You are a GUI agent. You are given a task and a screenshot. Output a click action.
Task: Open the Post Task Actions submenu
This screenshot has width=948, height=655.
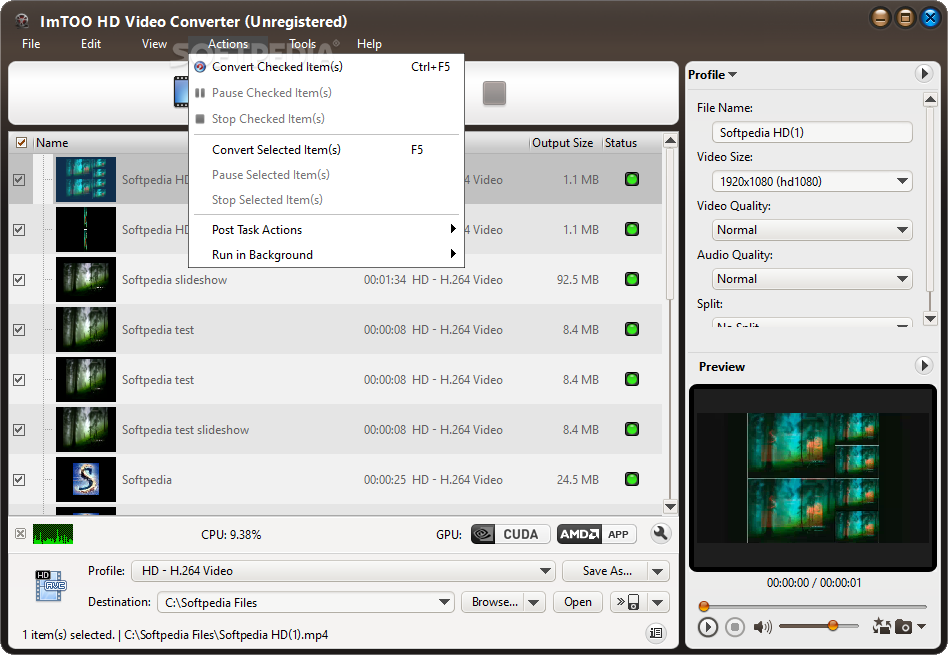326,230
